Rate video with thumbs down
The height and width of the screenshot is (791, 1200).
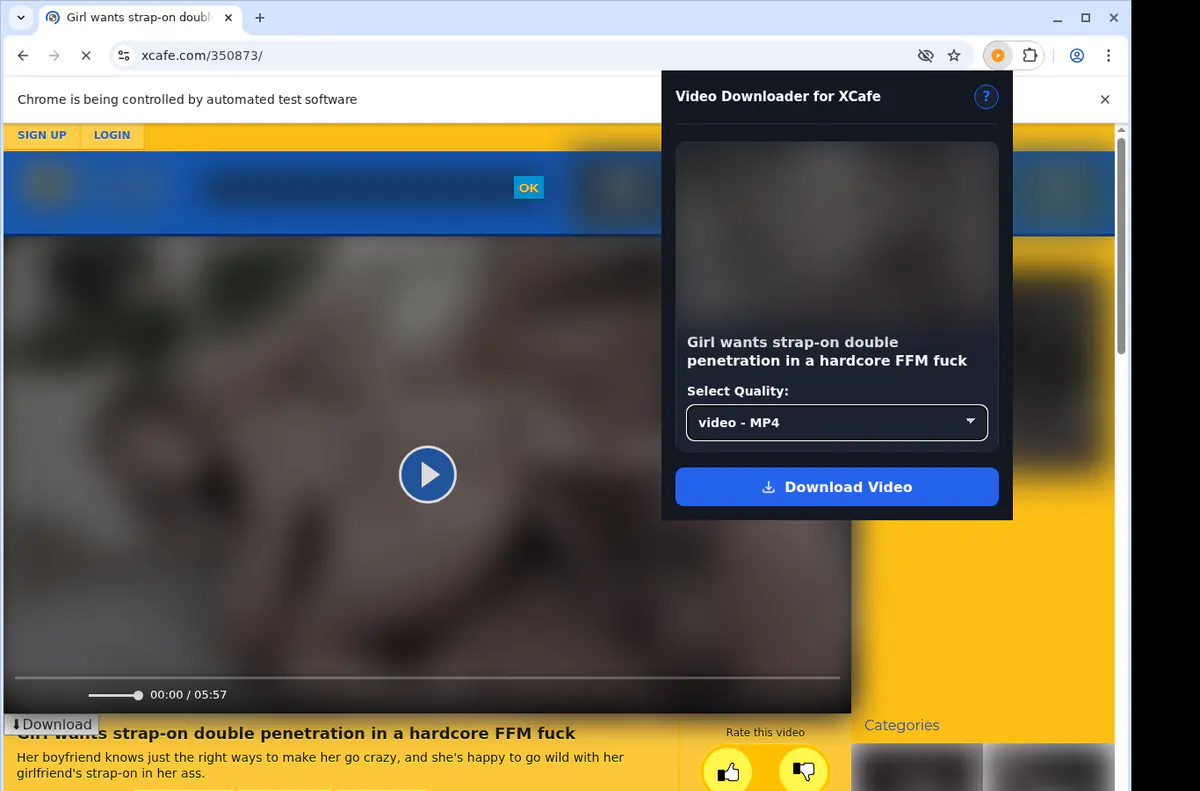(x=803, y=772)
